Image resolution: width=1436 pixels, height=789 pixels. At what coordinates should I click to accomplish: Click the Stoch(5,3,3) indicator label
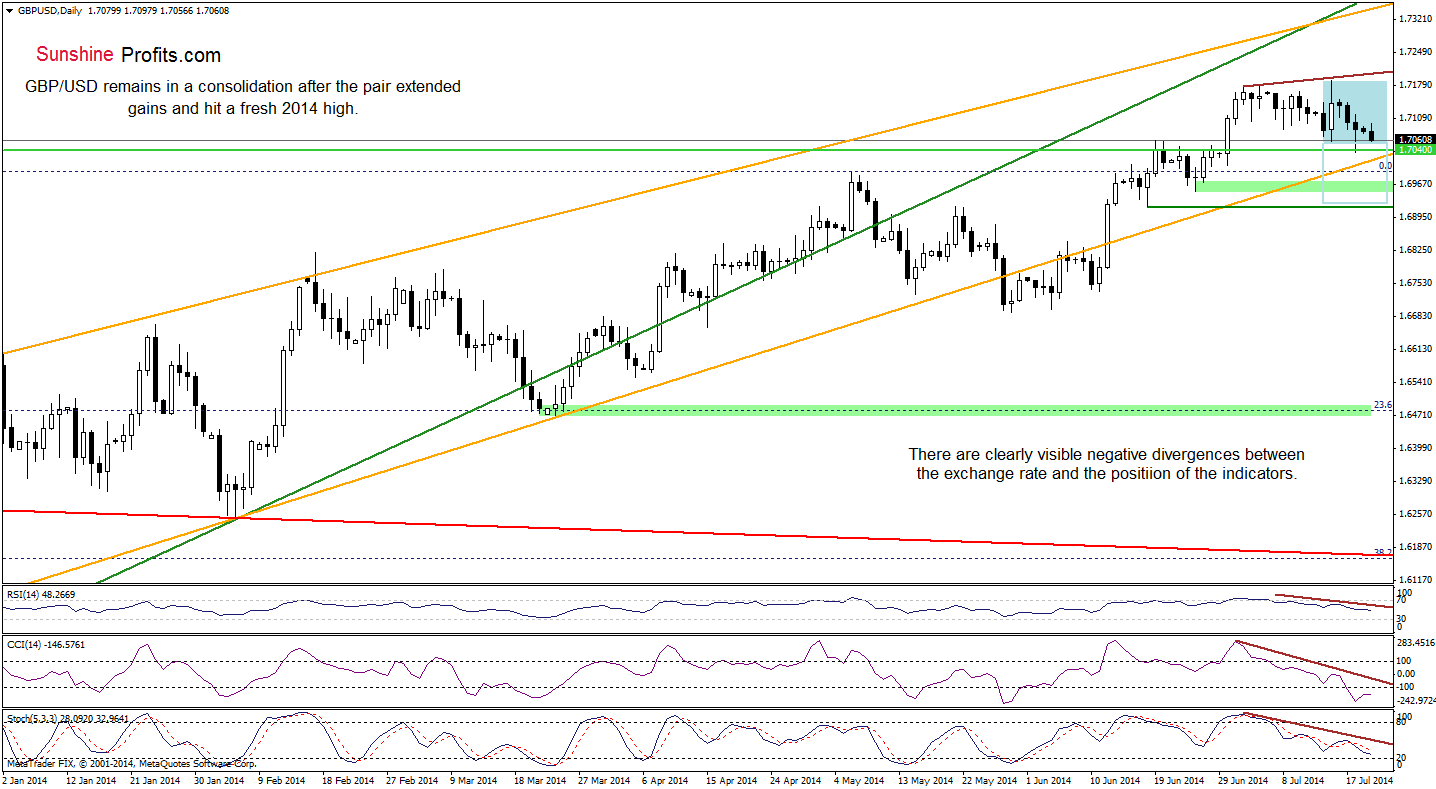tap(68, 718)
